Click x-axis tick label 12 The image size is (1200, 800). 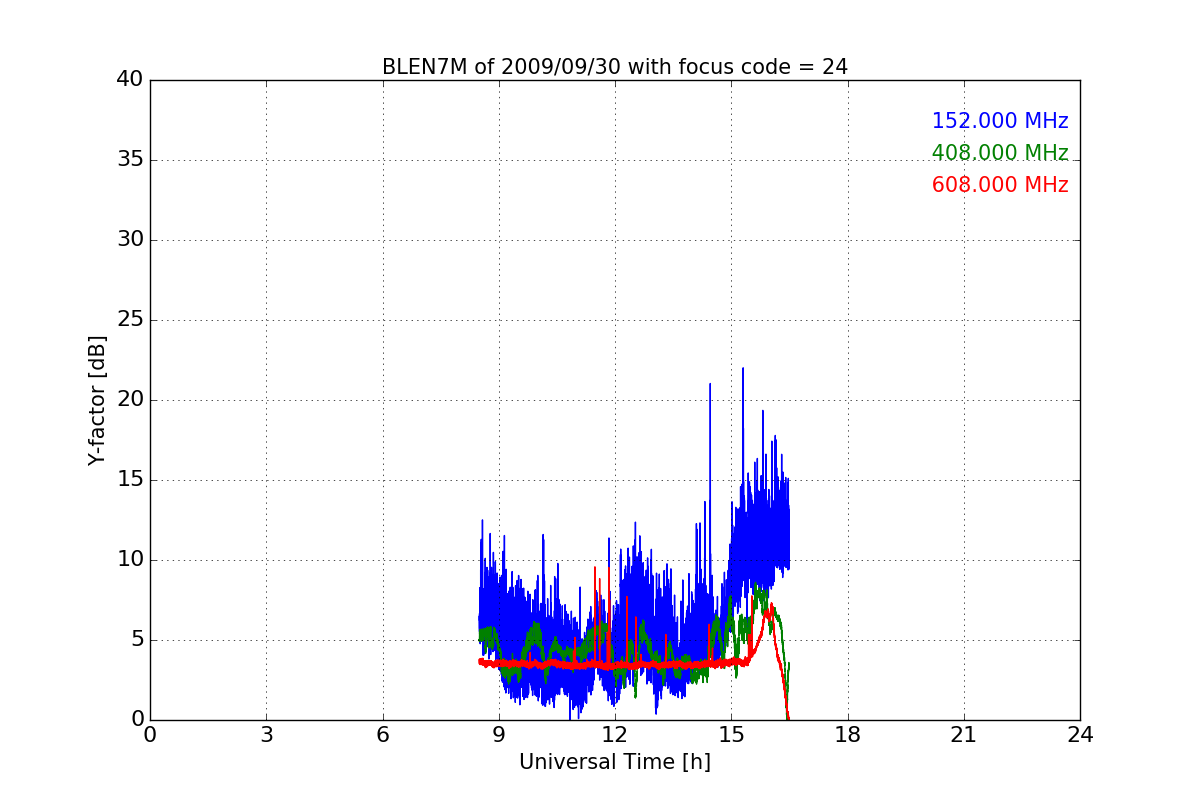click(x=615, y=735)
